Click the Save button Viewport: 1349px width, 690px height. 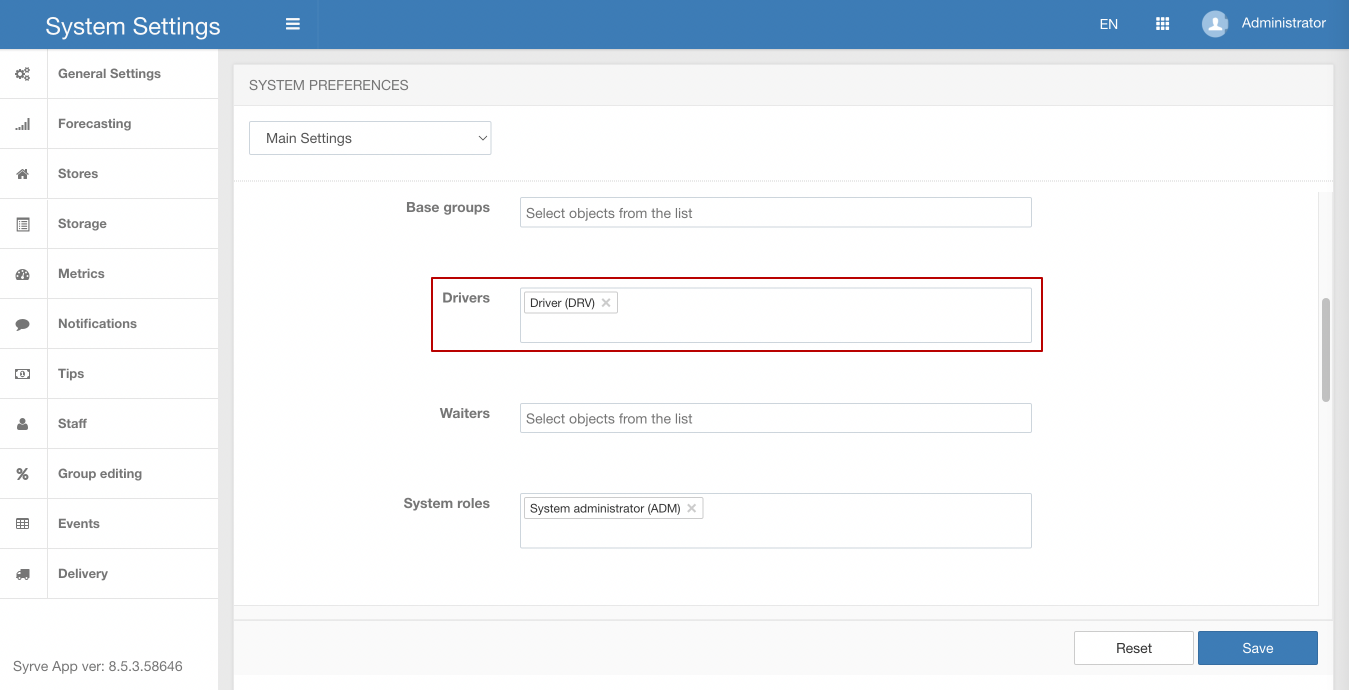click(x=1257, y=648)
